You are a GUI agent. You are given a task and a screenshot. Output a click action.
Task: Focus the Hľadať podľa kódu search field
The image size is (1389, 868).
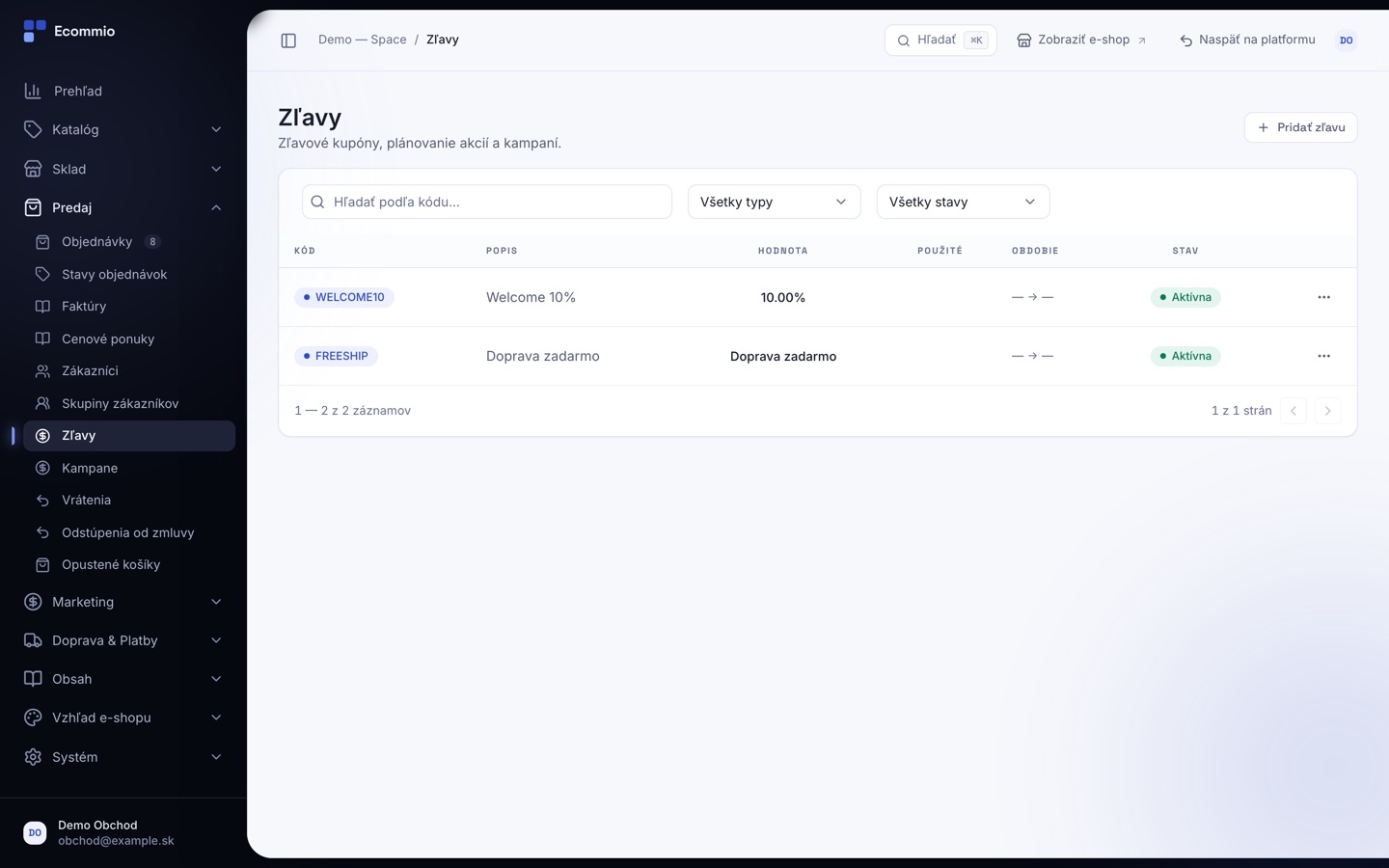(487, 202)
